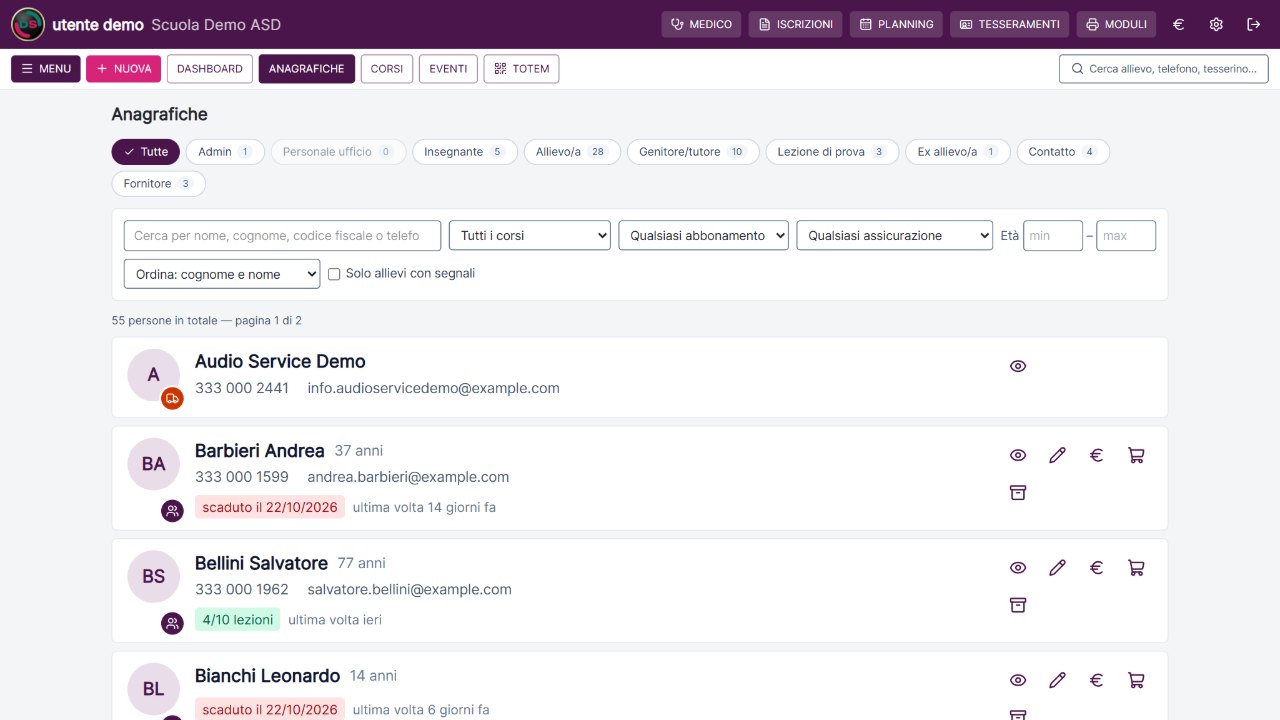
Task: Click shopping cart icon for Barbieri Andrea
Action: pyautogui.click(x=1136, y=455)
